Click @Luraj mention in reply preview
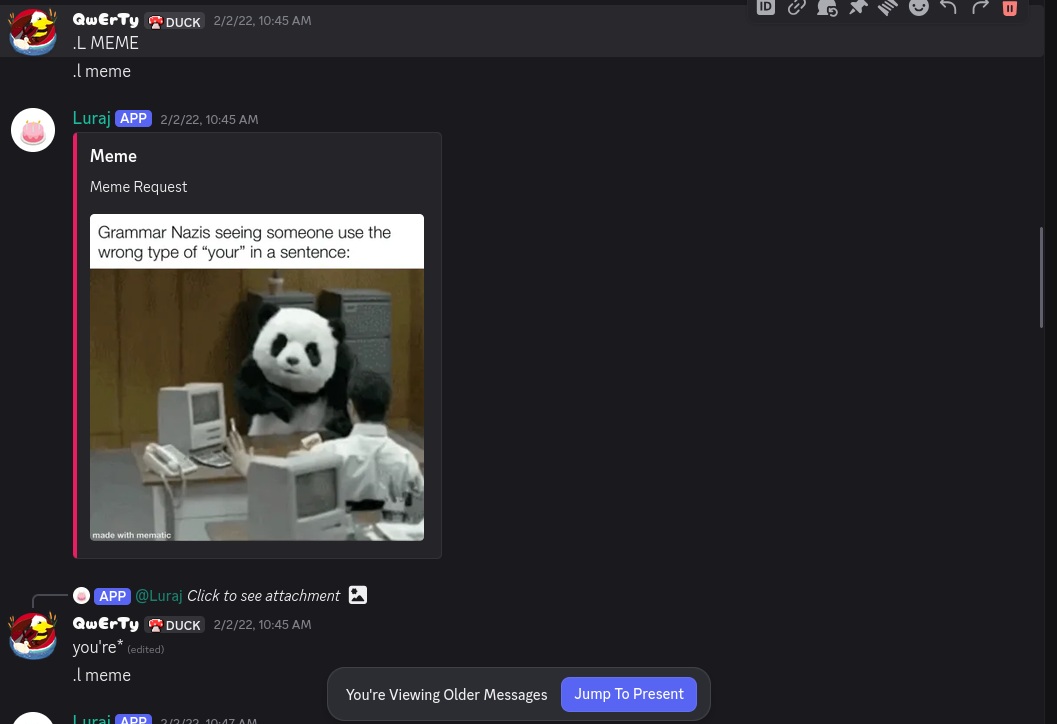Screen dimensions: 1057x724 coord(159,596)
